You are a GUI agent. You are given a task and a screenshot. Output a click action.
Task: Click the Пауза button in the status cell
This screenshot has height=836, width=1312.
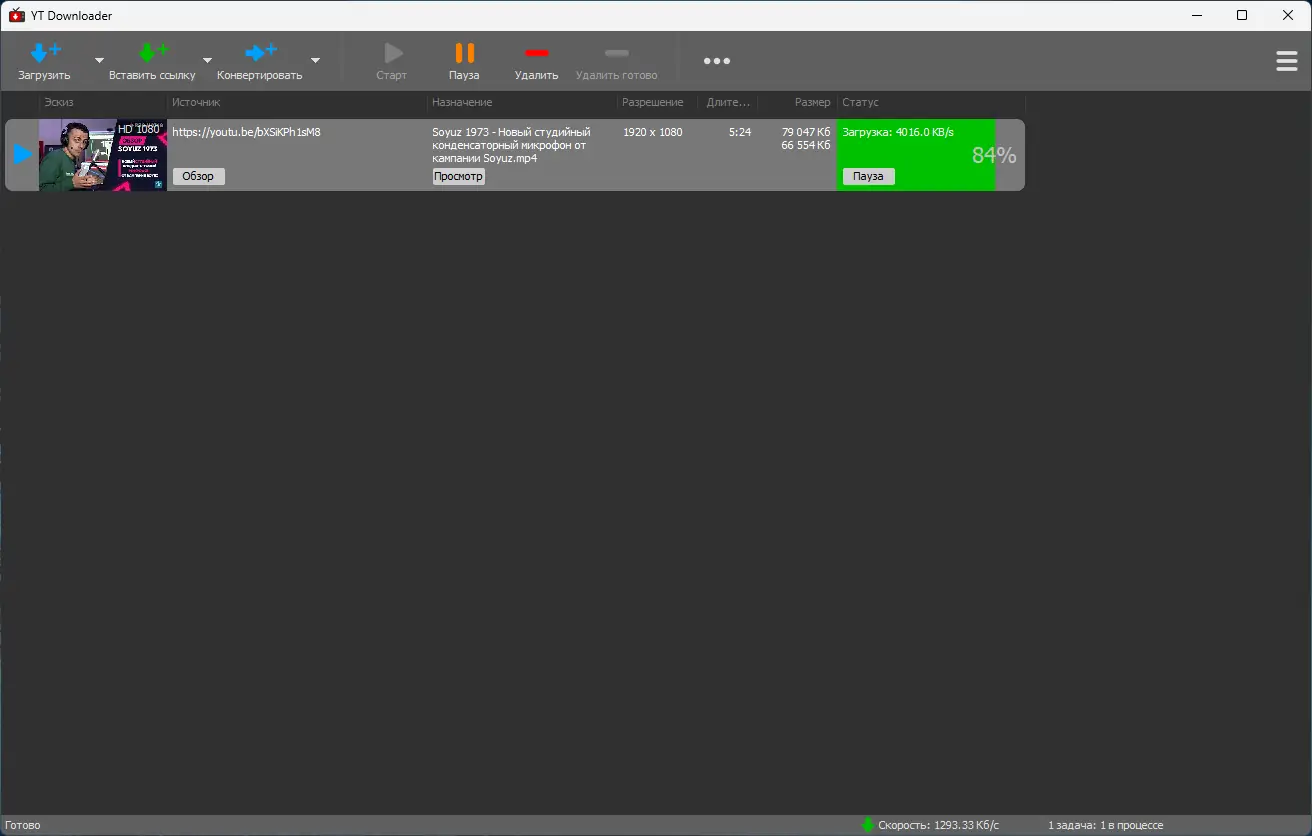pos(869,176)
